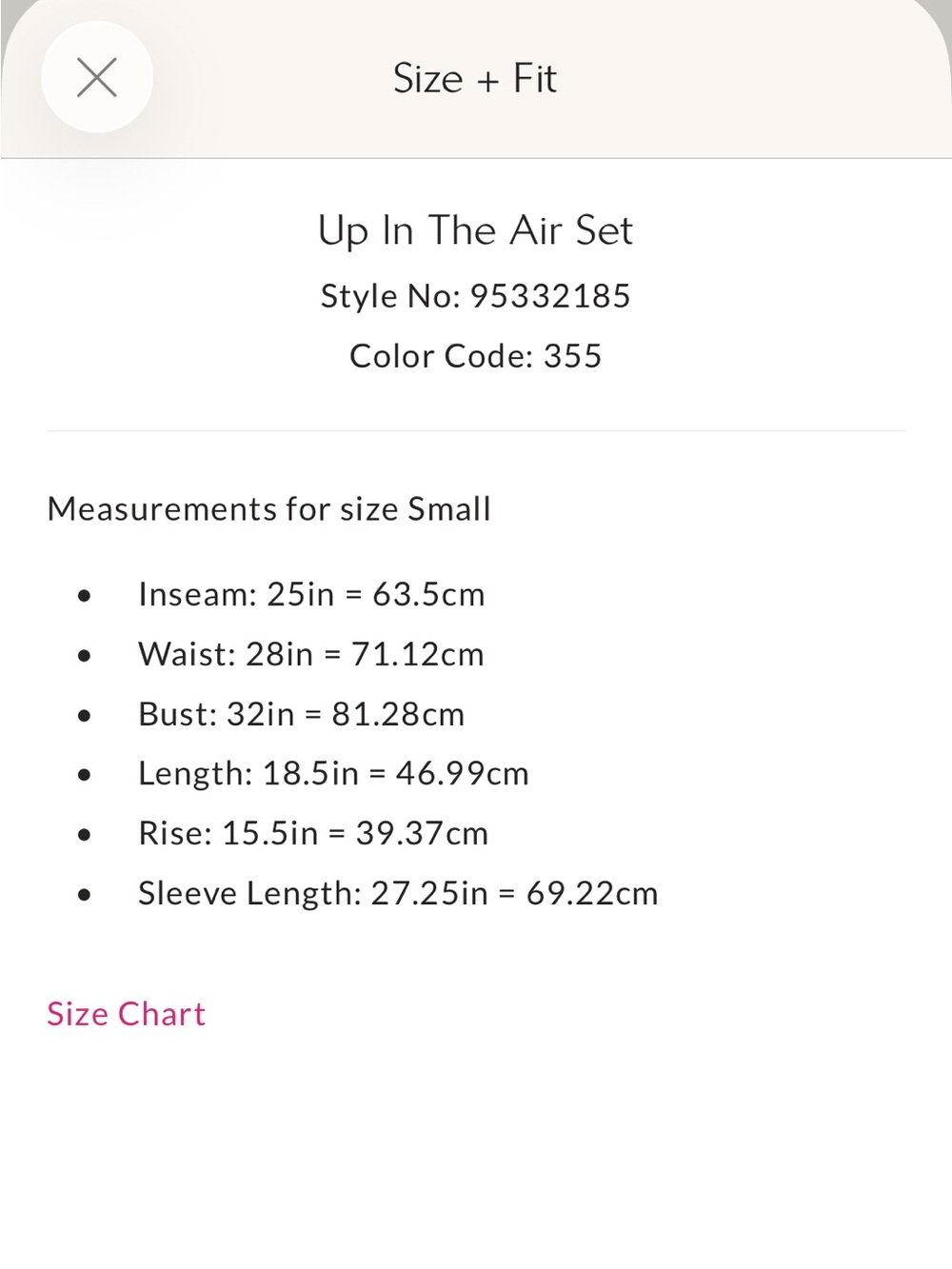The height and width of the screenshot is (1269, 952).
Task: Click the bullet beside Sleeve Length
Action: pos(85,895)
